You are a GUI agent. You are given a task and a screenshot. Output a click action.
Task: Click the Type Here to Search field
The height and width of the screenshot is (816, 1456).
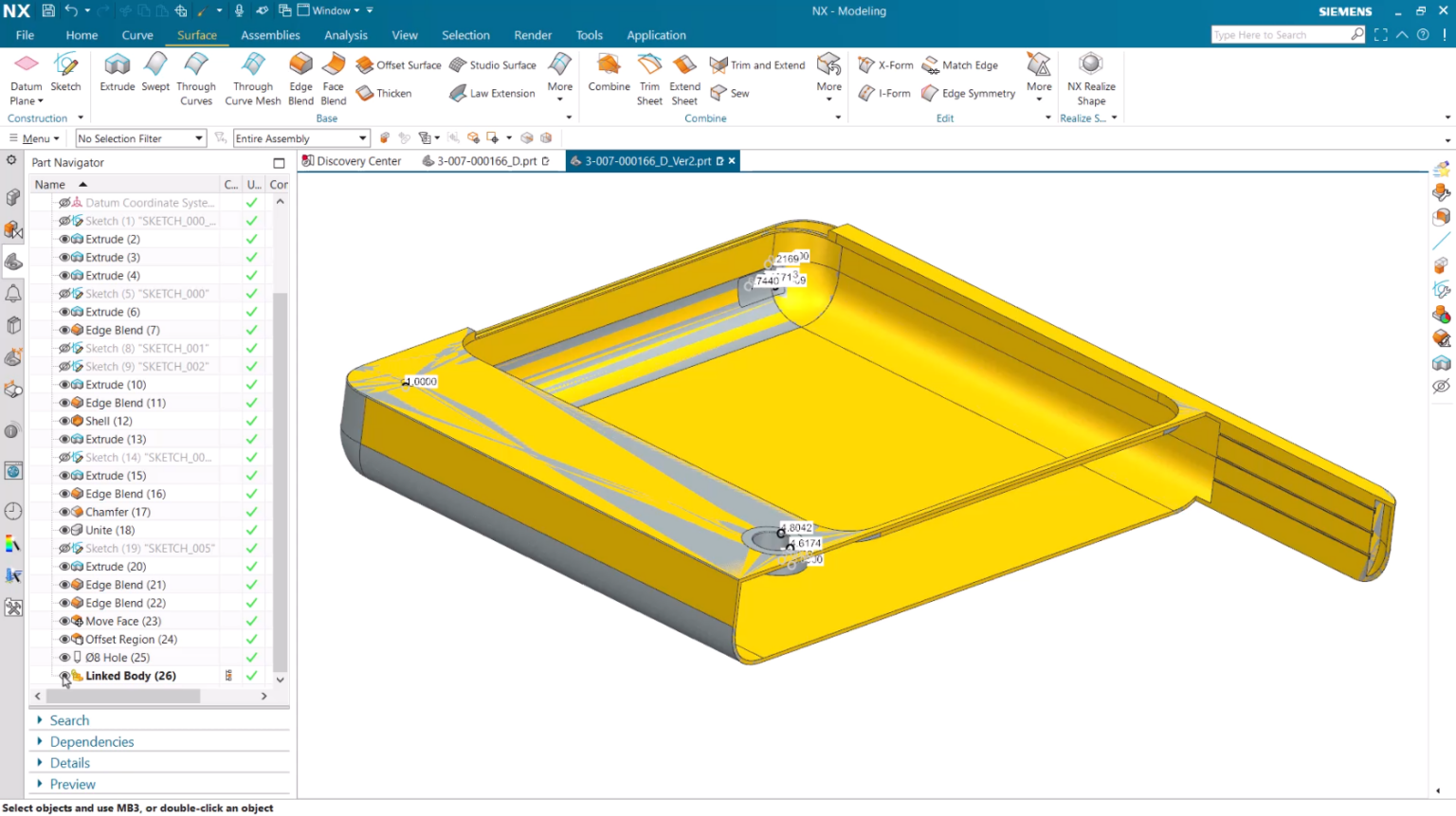[x=1280, y=35]
